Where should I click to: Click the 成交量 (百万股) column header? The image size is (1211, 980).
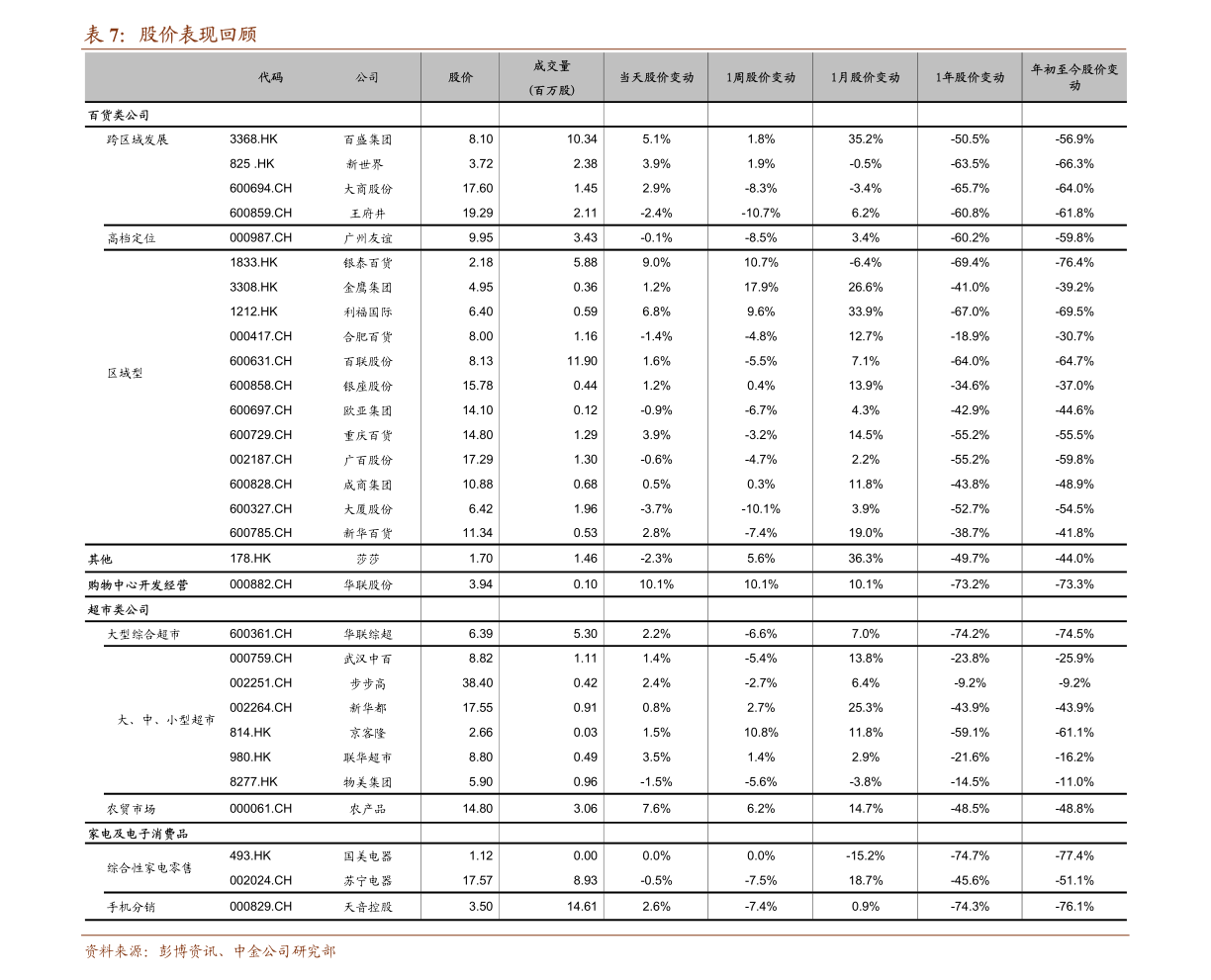tap(551, 77)
